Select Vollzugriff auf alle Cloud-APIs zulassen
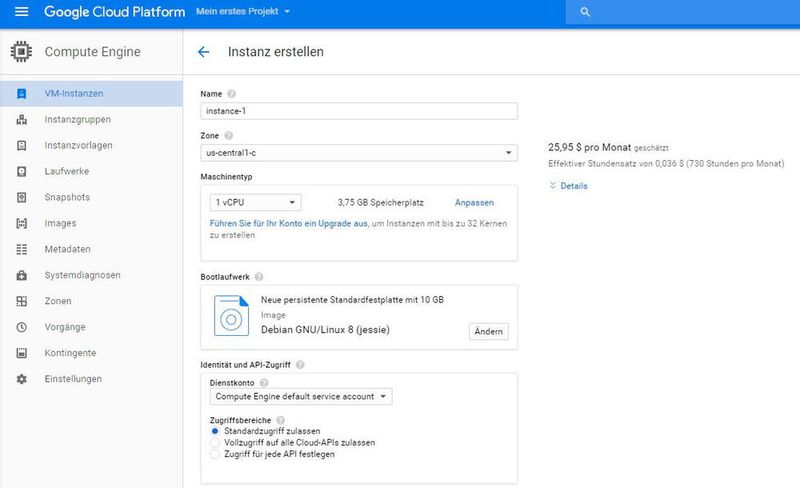The image size is (800, 488). (215, 443)
